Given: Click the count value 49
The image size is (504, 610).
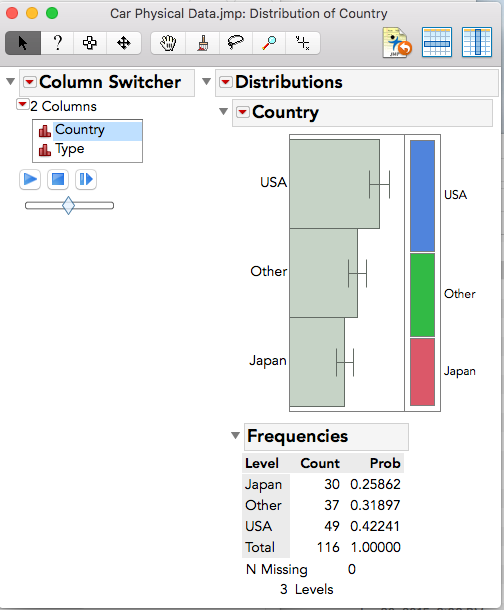Looking at the screenshot, I should click(x=332, y=526).
